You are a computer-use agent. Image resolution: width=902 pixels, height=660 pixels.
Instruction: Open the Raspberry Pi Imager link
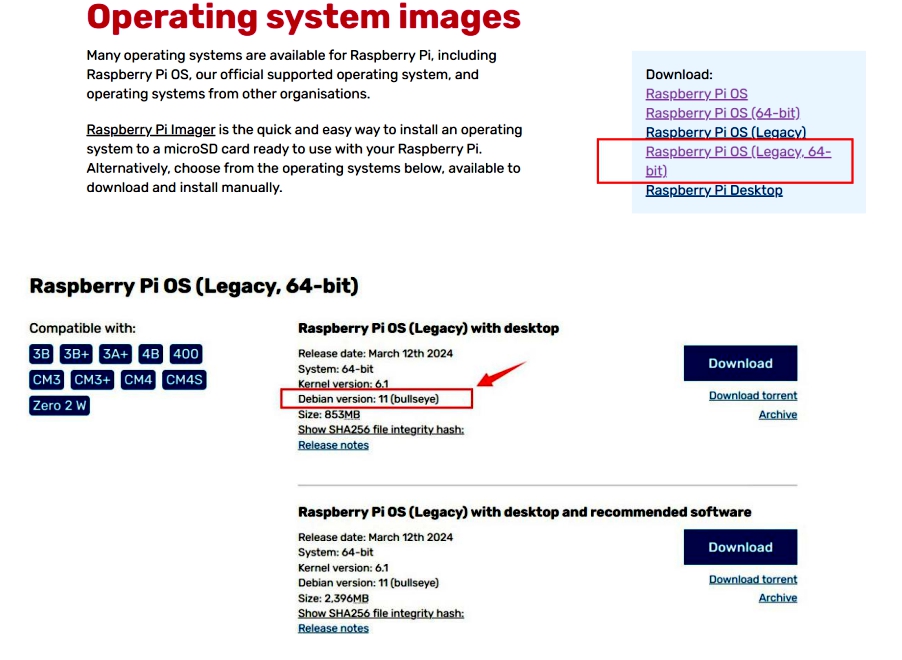(x=150, y=130)
